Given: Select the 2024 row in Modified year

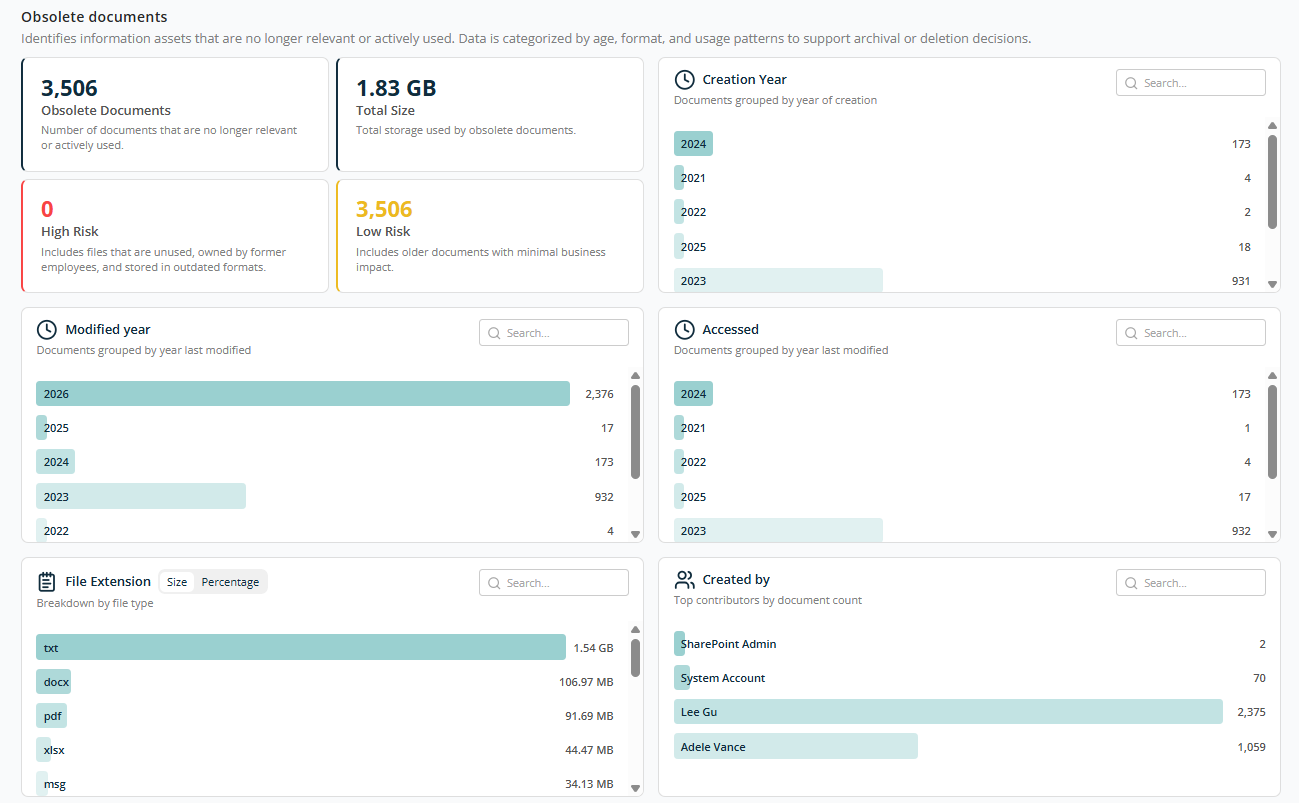Looking at the screenshot, I should 325,462.
